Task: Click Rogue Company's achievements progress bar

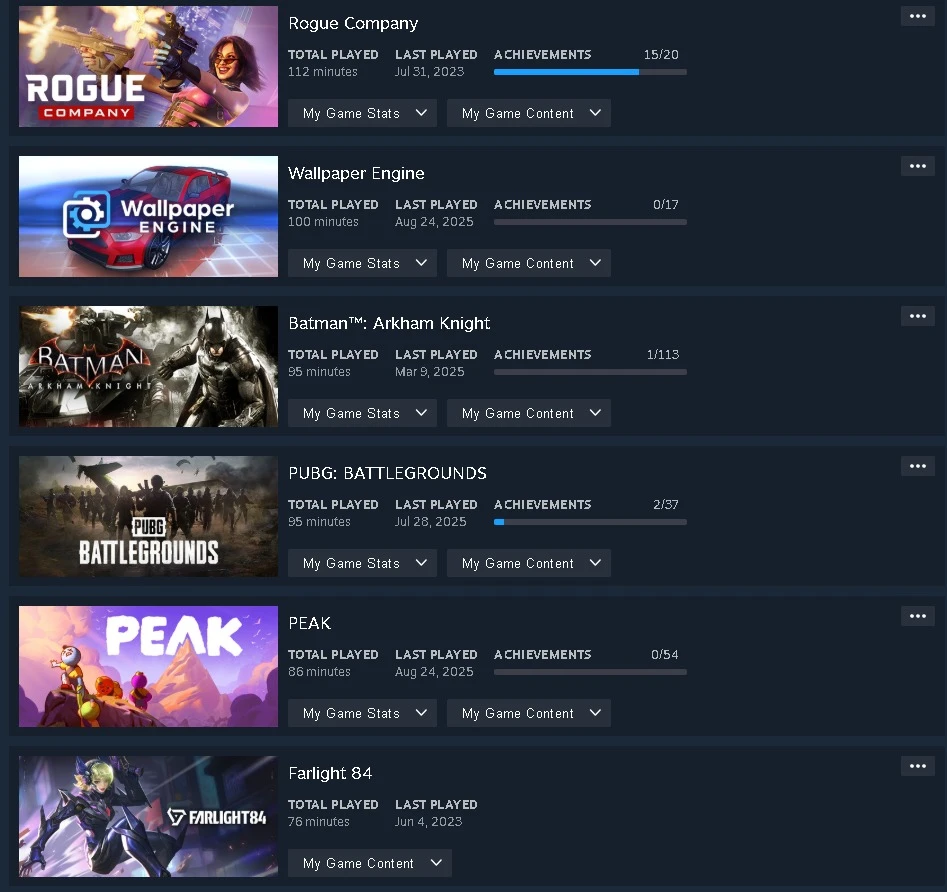Action: click(x=590, y=72)
